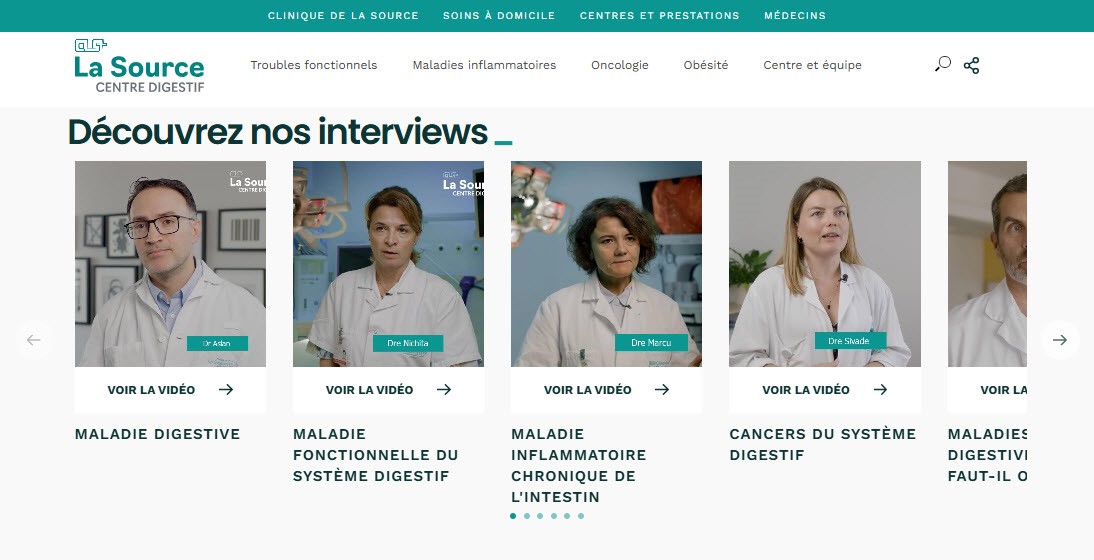Open Médecins link in top bar

pyautogui.click(x=795, y=15)
